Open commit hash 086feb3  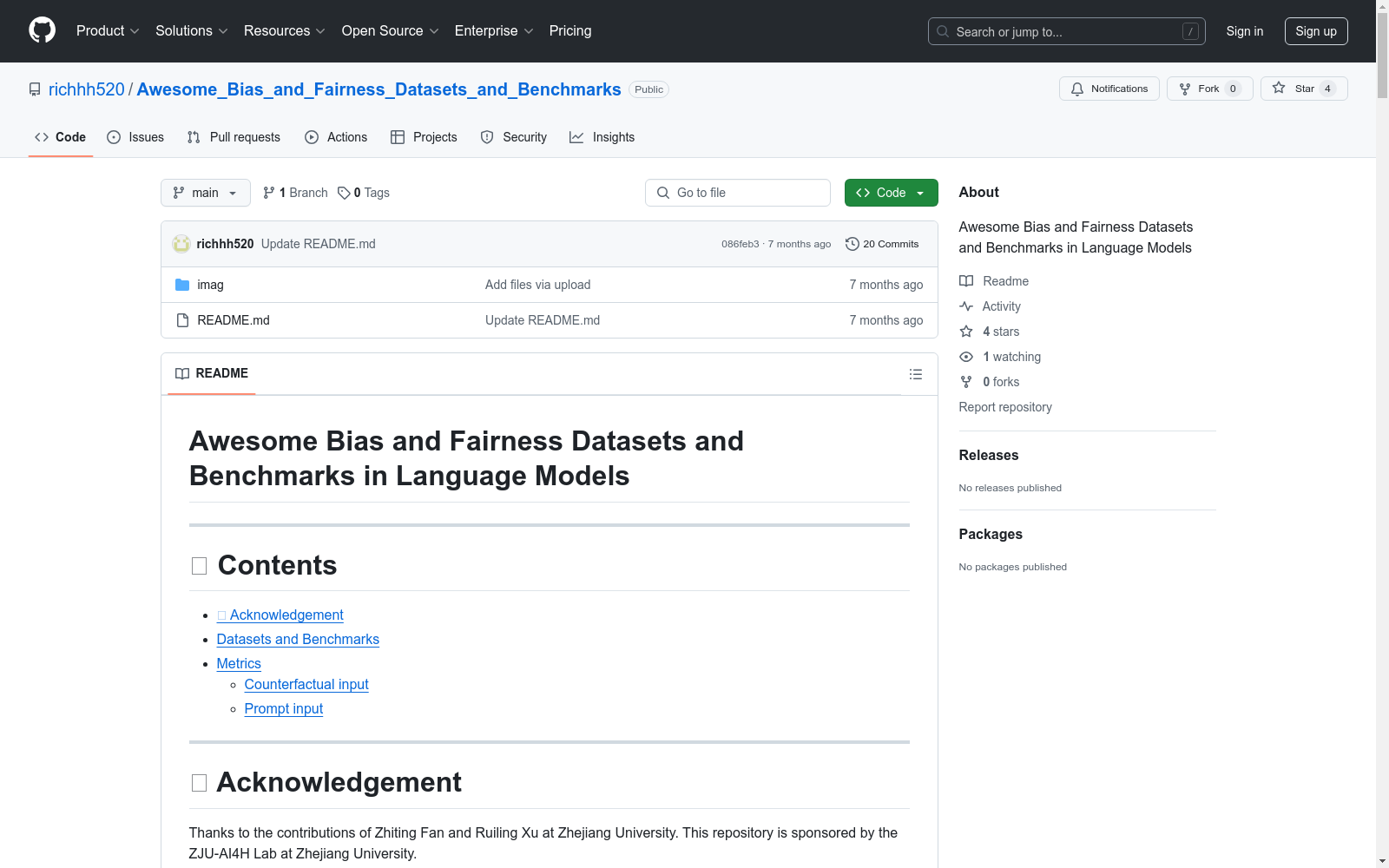pyautogui.click(x=741, y=244)
